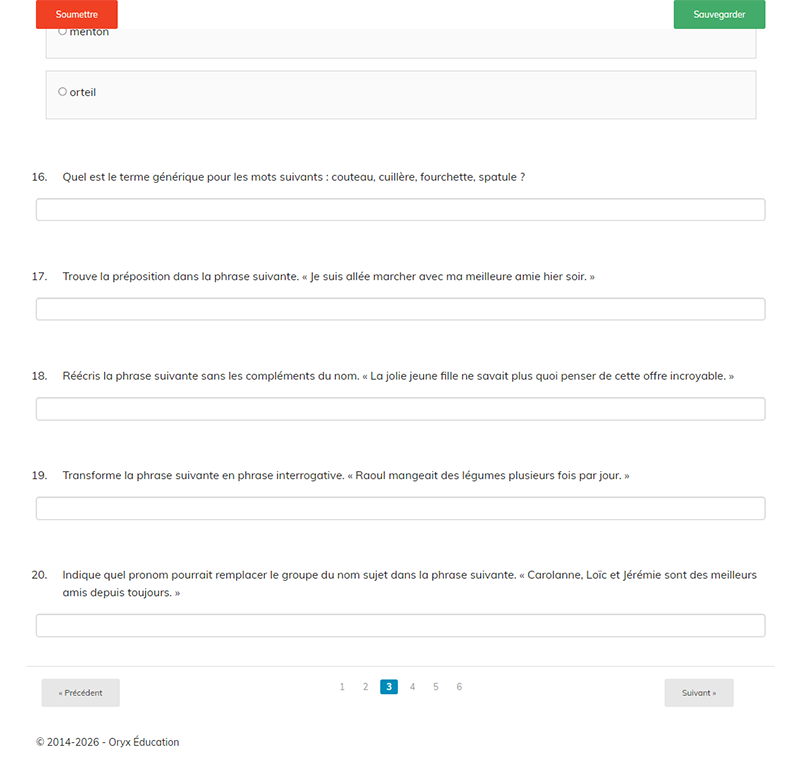Focus the answer field for question 16
800x762 pixels.
[x=400, y=210]
